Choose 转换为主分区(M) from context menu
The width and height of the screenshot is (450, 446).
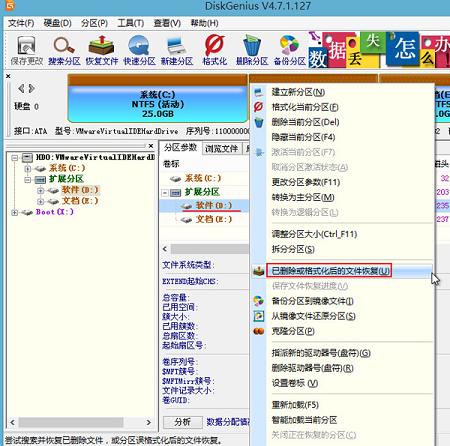tap(343, 197)
